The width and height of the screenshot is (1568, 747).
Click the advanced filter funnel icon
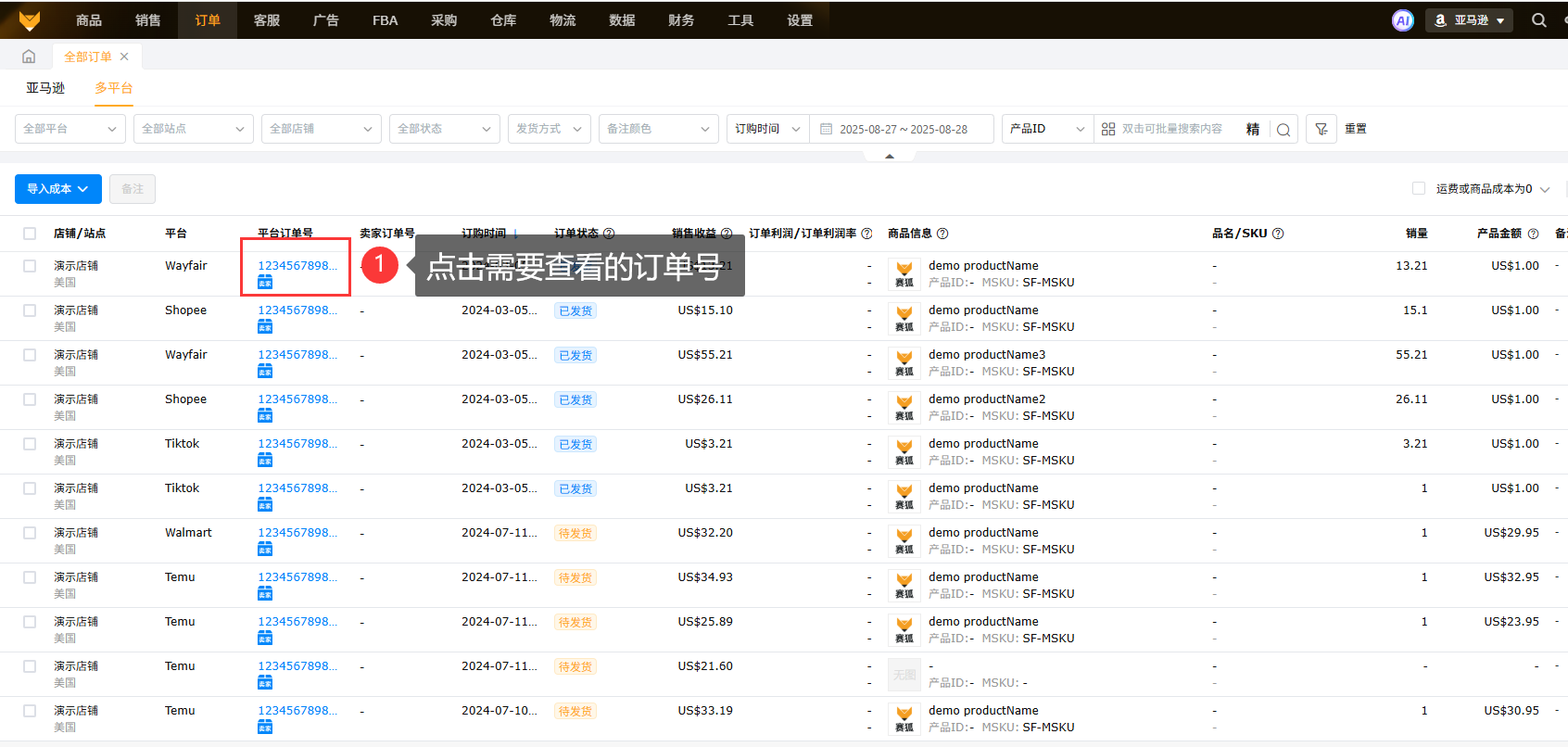1321,129
